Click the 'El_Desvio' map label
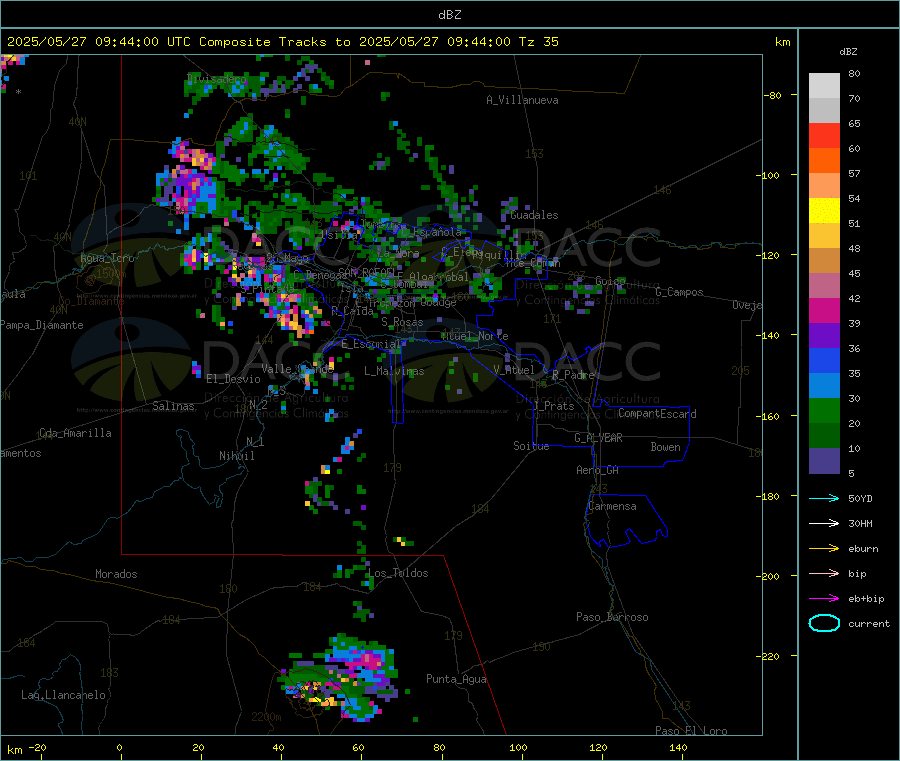 pyautogui.click(x=233, y=379)
